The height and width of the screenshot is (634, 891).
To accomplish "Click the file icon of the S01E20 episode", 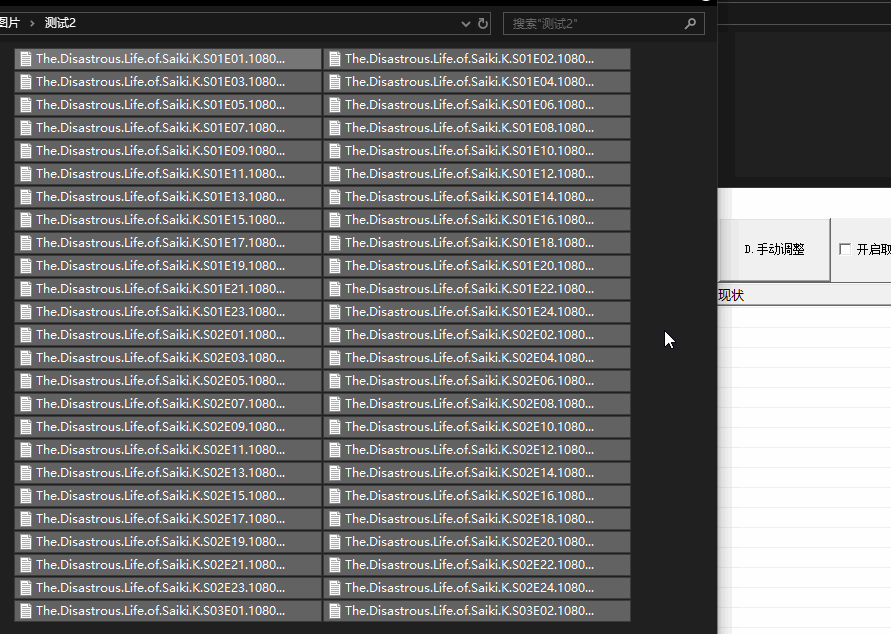I will [335, 266].
